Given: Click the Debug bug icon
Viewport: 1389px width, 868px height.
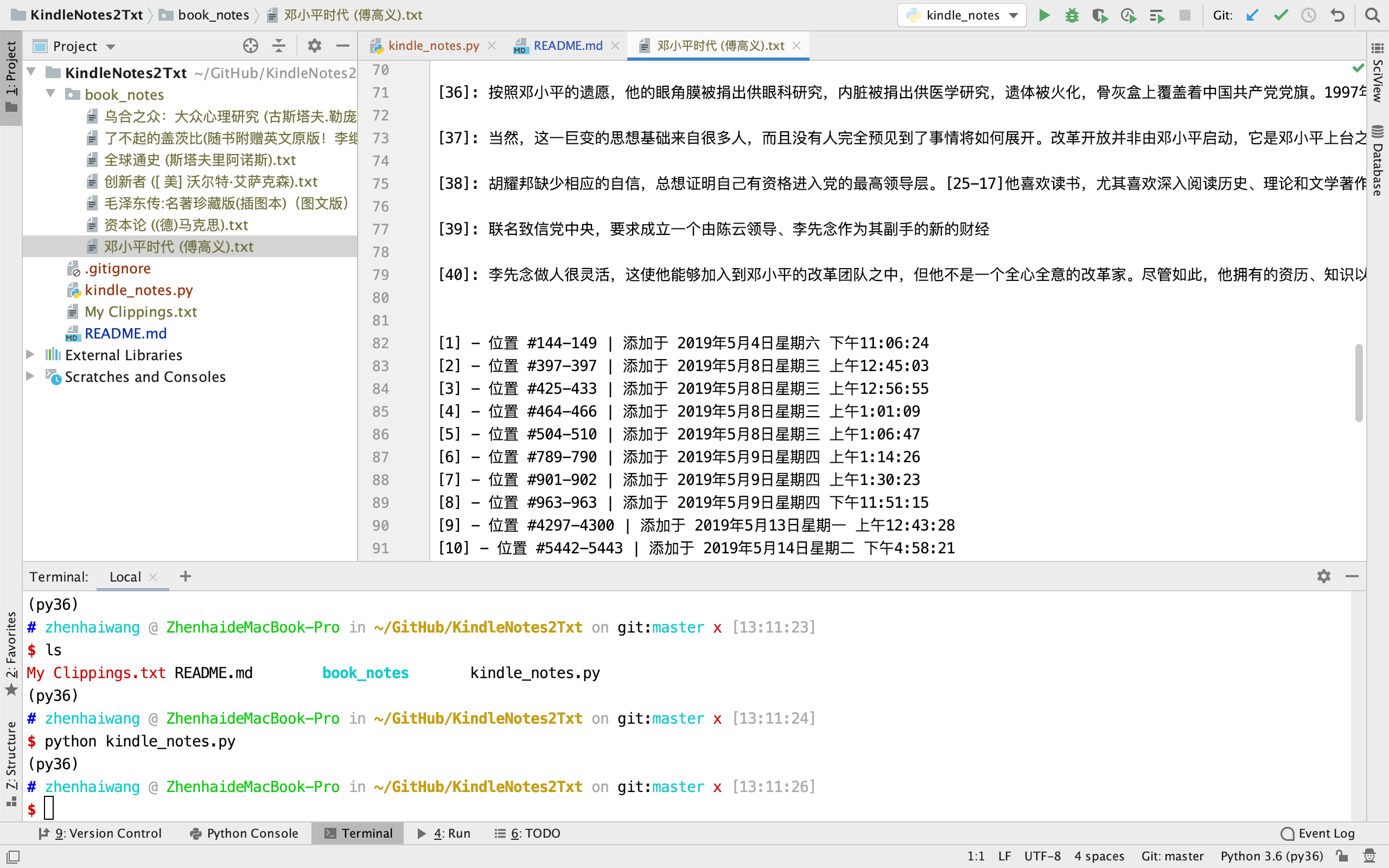Looking at the screenshot, I should [x=1072, y=16].
